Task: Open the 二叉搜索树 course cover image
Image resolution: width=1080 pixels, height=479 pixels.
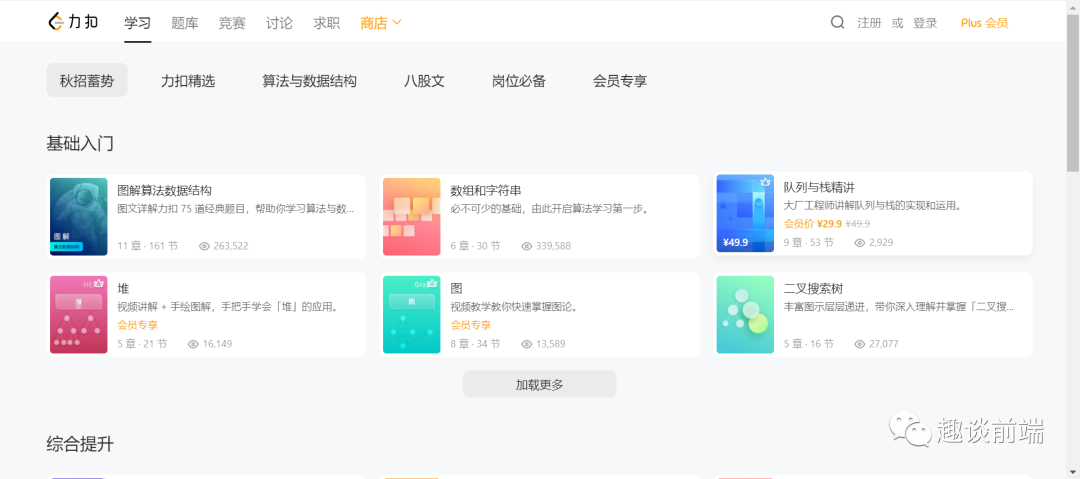Action: pos(745,314)
